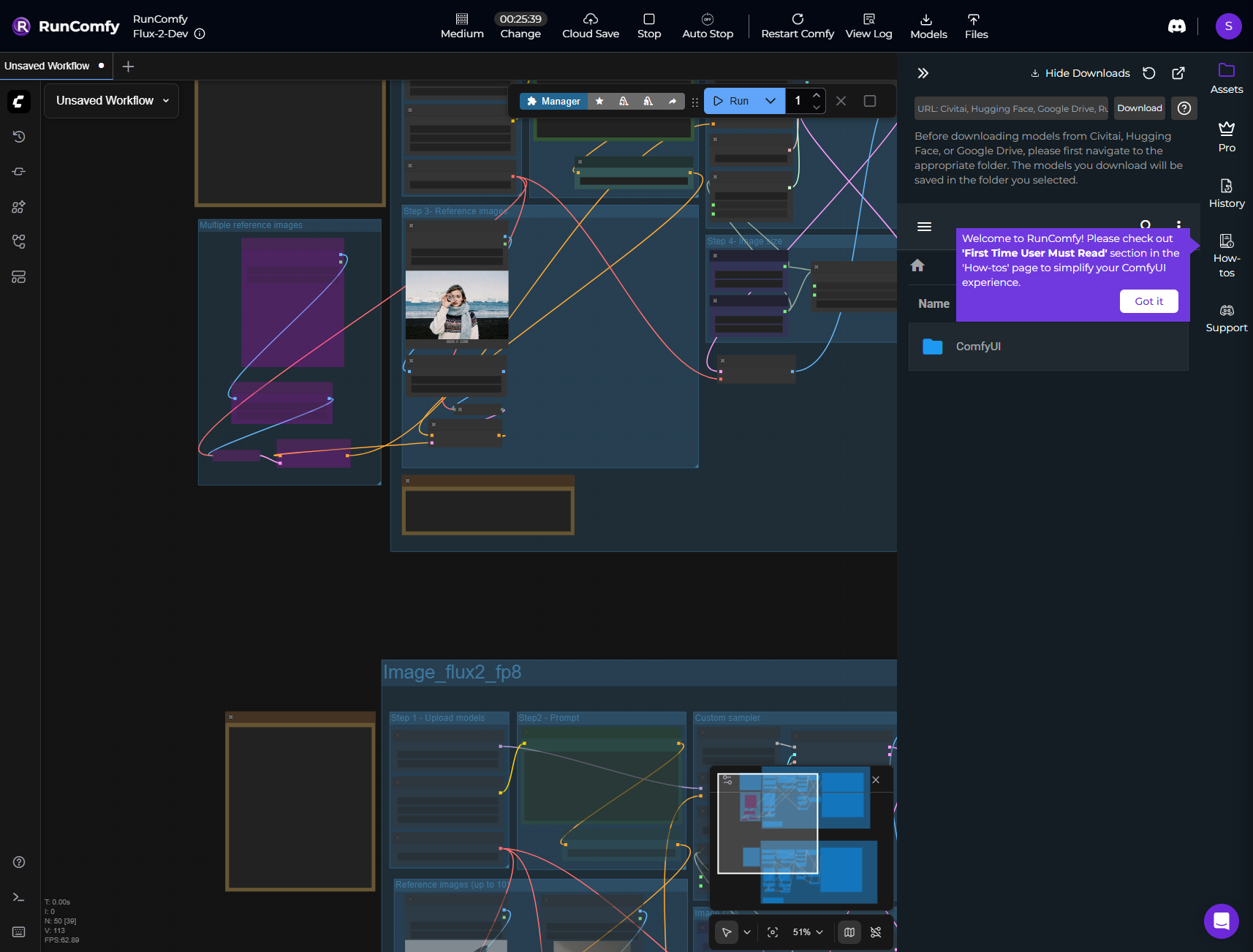
Task: Open the ComfyUI Manager
Action: click(553, 101)
